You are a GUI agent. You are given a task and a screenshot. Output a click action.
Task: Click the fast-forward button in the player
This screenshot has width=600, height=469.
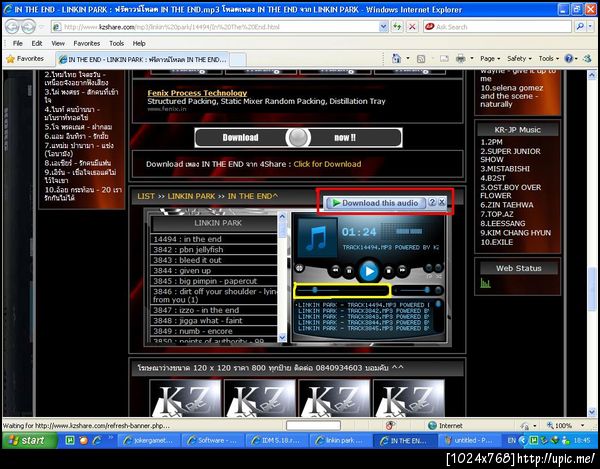tap(402, 270)
